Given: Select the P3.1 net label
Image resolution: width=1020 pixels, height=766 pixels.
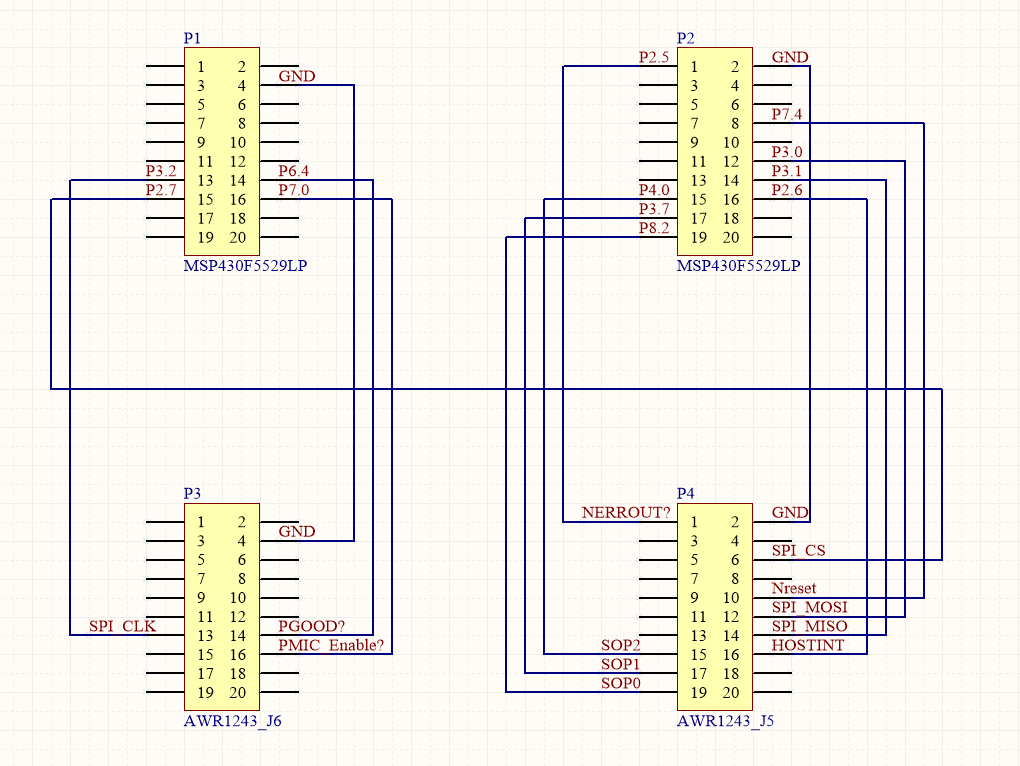Looking at the screenshot, I should (786, 171).
